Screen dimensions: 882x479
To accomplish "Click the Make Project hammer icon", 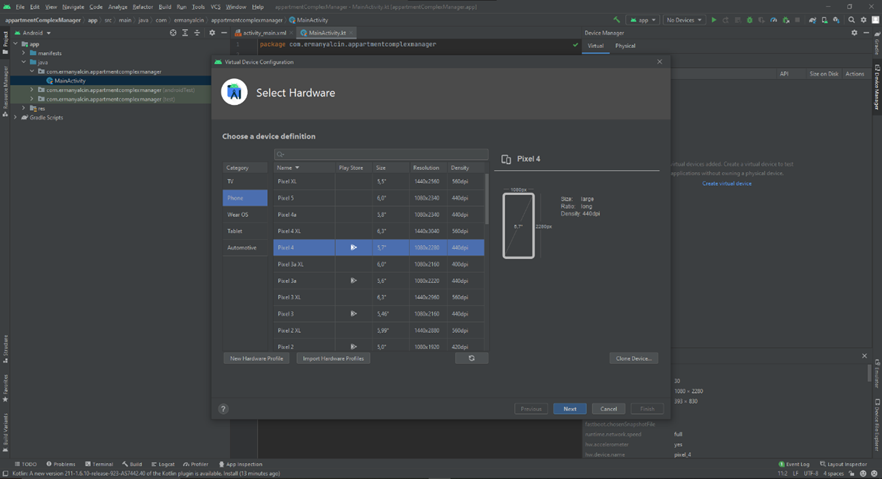I will click(616, 20).
